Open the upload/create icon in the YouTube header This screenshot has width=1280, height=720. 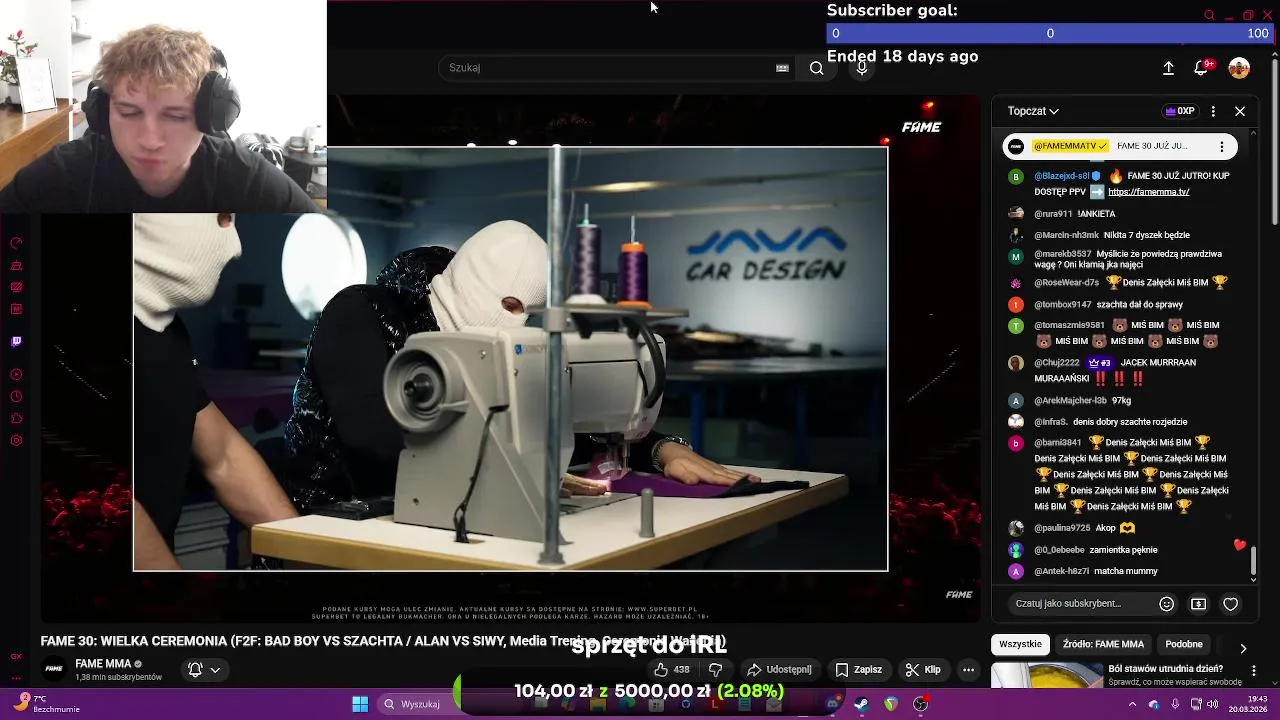pyautogui.click(x=1168, y=68)
